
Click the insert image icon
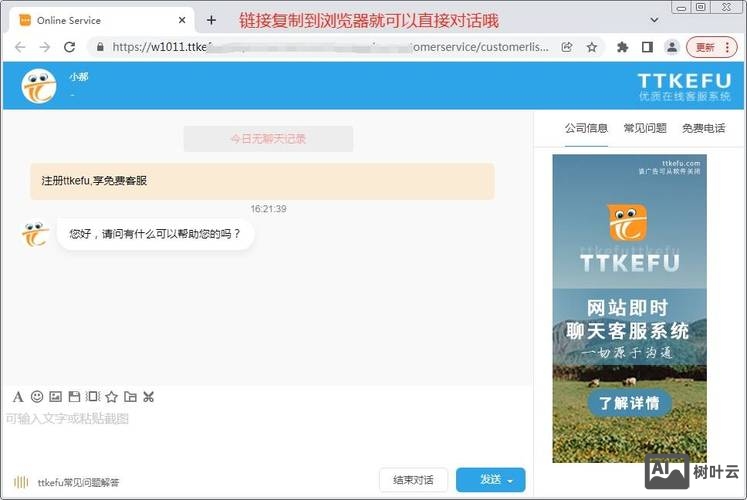(56, 396)
